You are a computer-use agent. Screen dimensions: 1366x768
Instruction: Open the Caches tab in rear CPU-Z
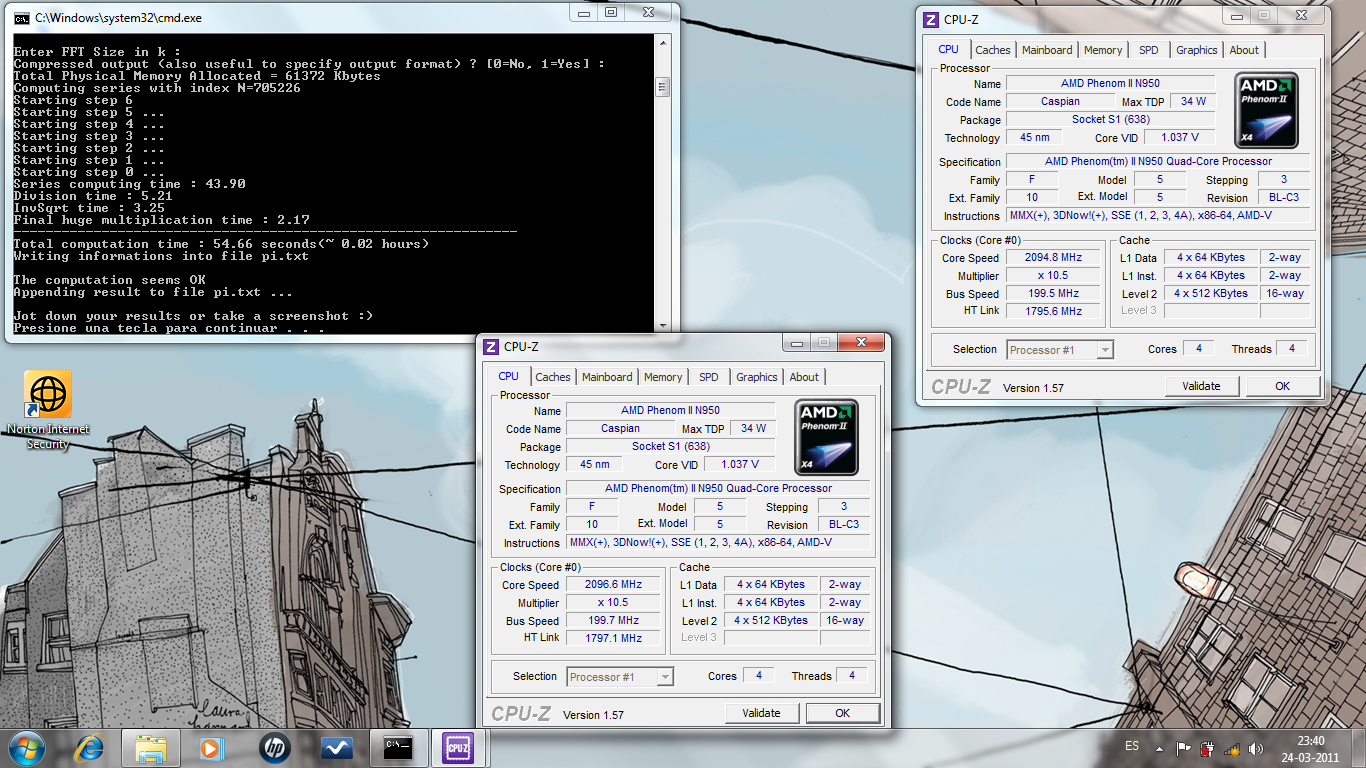(x=993, y=50)
